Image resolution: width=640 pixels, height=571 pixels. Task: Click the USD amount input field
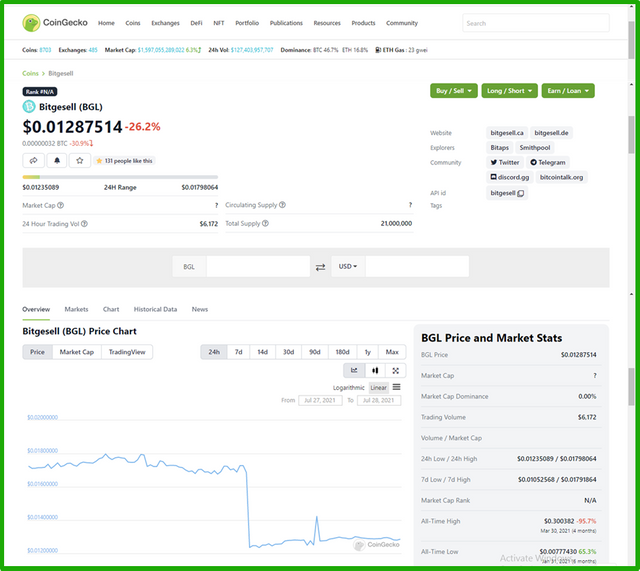pos(417,267)
